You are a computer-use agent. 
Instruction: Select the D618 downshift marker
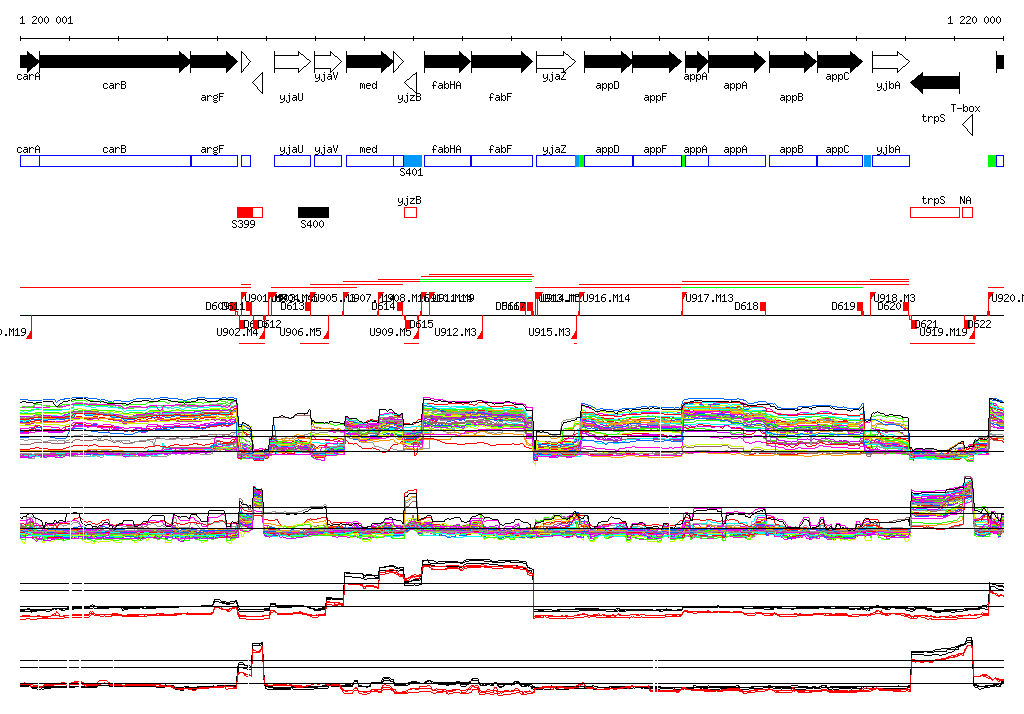pos(763,308)
